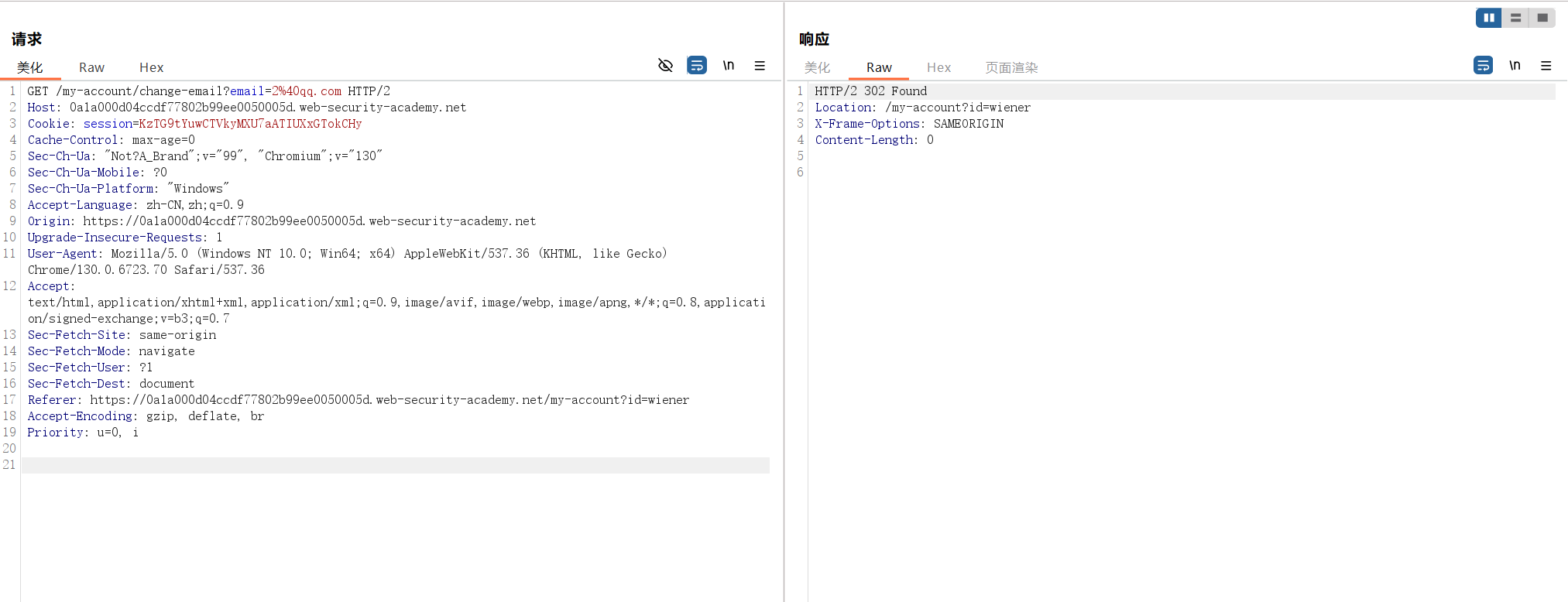Select the response 美化 tab

click(x=817, y=68)
